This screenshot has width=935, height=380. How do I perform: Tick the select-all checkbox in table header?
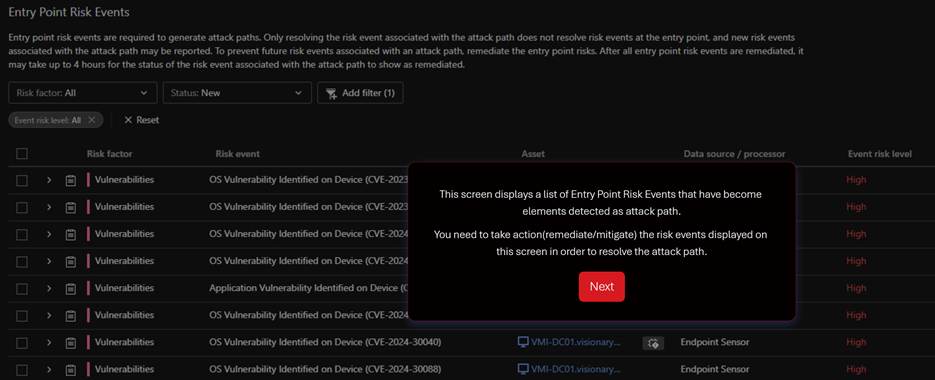coord(22,154)
